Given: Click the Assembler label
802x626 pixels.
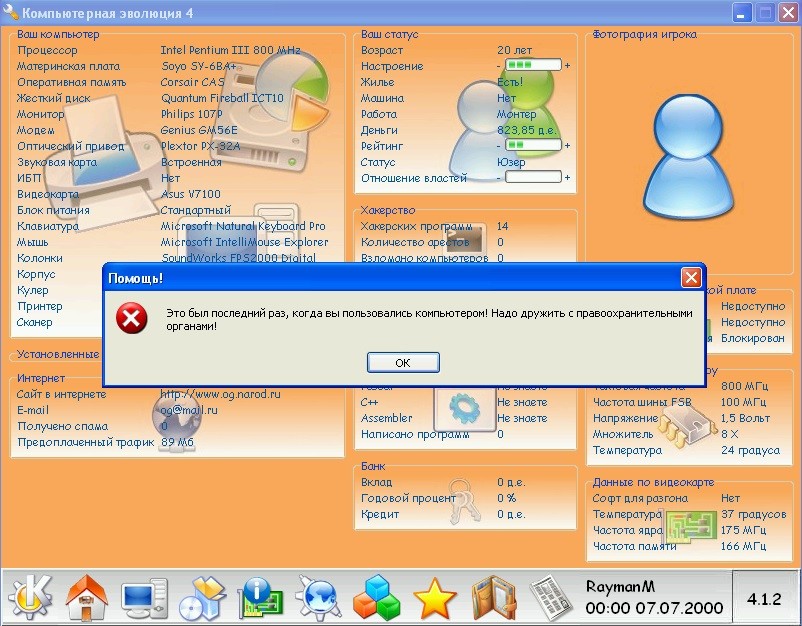Looking at the screenshot, I should [x=386, y=418].
